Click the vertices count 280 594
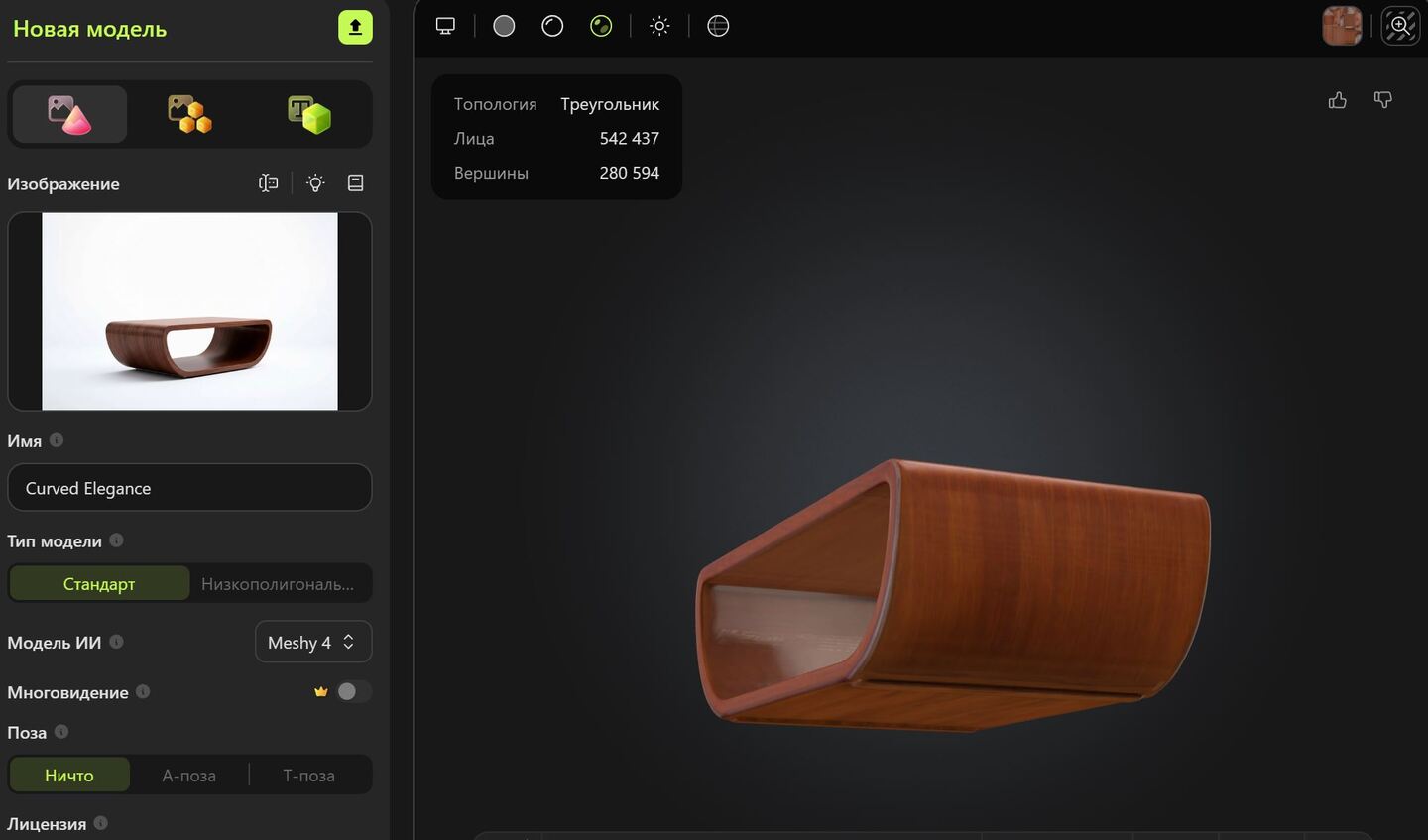1428x840 pixels. pyautogui.click(x=630, y=173)
